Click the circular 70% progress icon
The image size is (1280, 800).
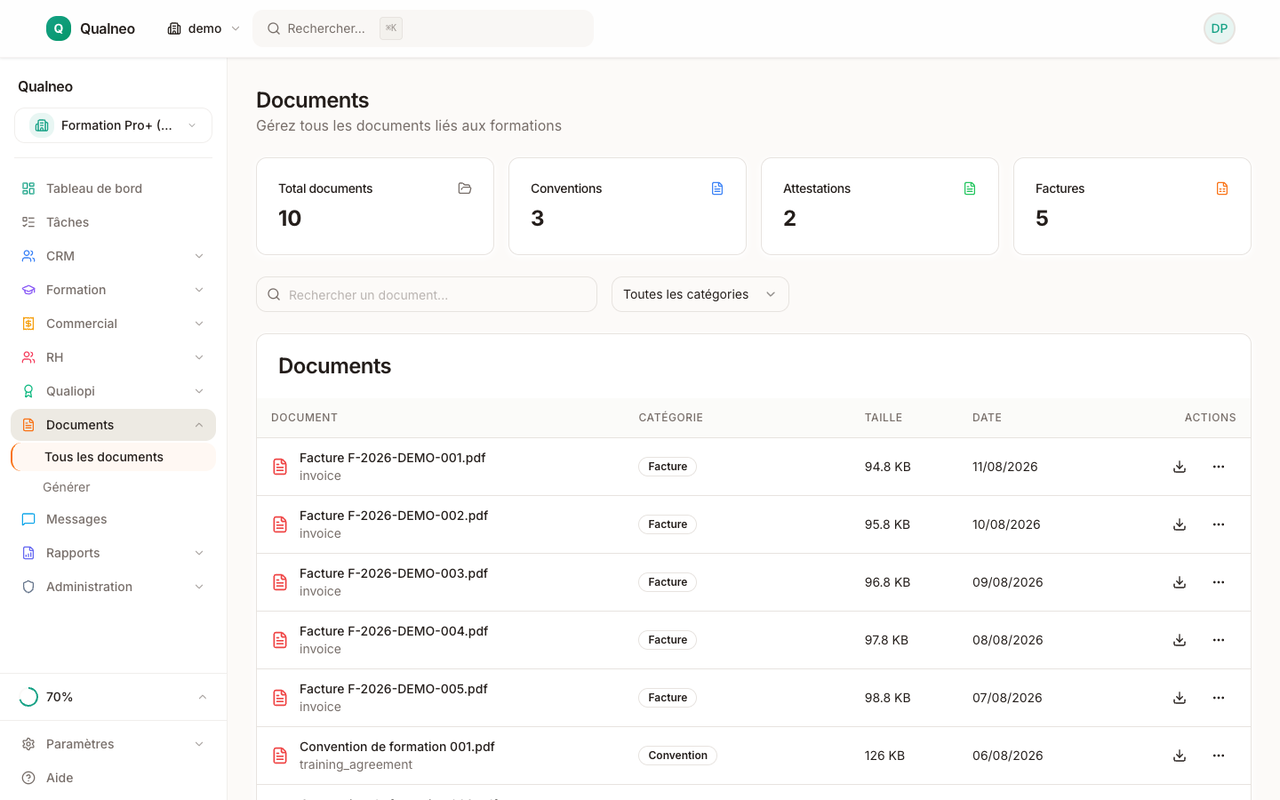28,697
